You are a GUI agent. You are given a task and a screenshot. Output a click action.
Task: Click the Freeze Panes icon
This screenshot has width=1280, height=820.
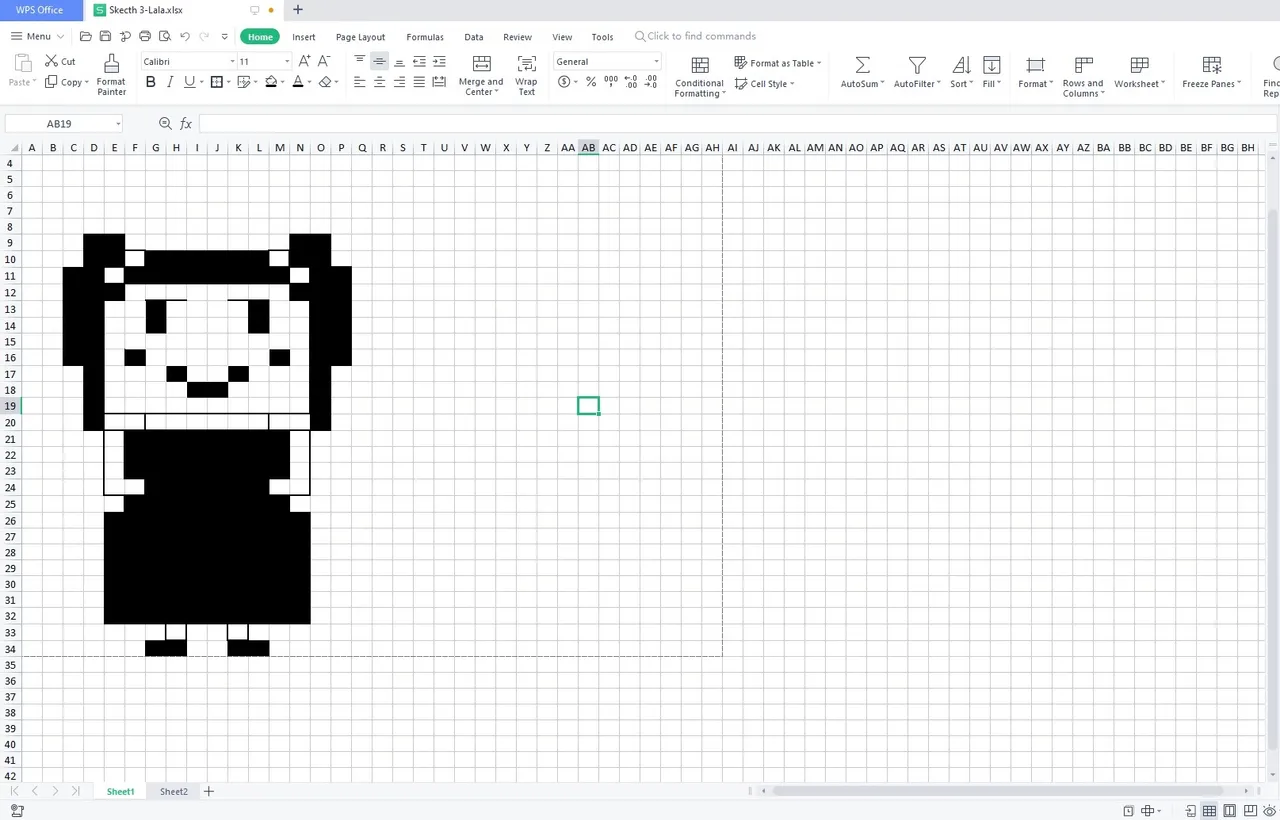click(x=1212, y=65)
